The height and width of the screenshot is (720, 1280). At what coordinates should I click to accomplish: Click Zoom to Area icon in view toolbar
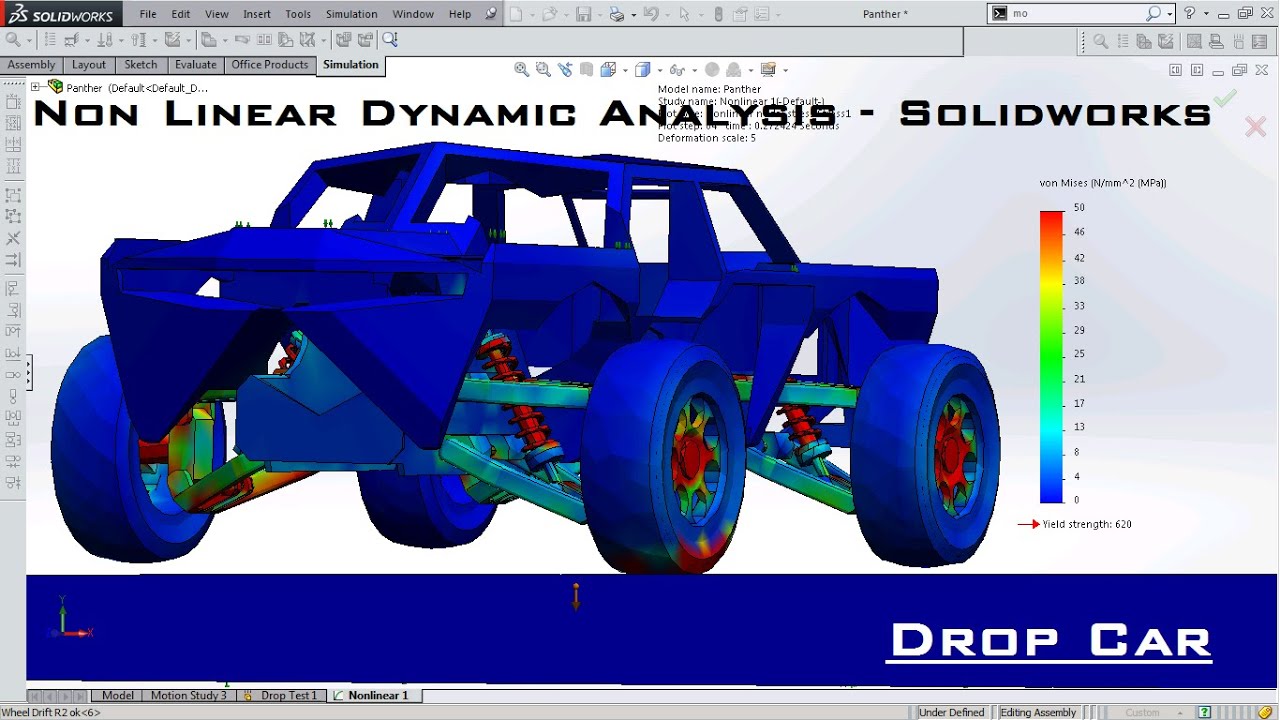click(543, 69)
